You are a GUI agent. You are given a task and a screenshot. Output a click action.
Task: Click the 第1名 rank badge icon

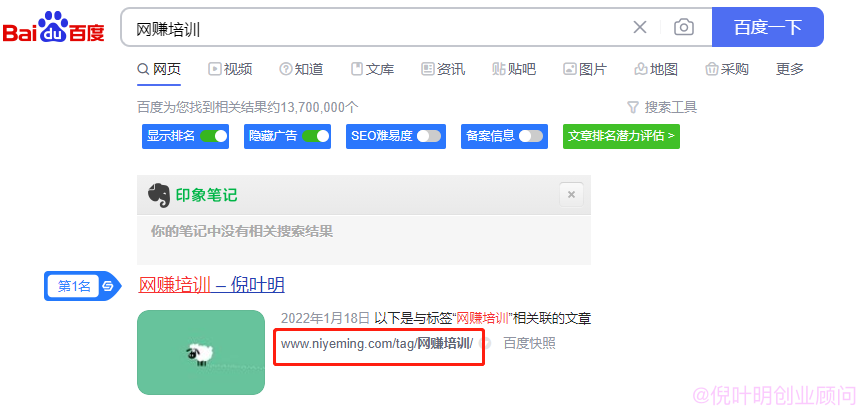[82, 286]
